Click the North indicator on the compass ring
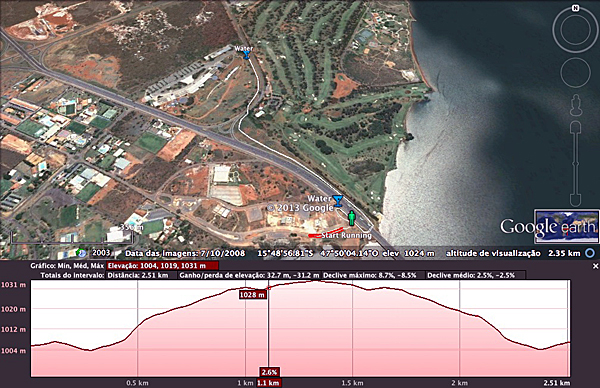 click(575, 8)
